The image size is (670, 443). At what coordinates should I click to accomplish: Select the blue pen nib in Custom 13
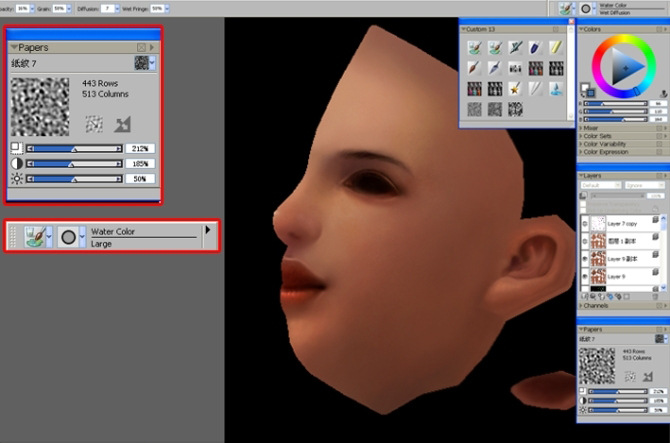tap(535, 47)
